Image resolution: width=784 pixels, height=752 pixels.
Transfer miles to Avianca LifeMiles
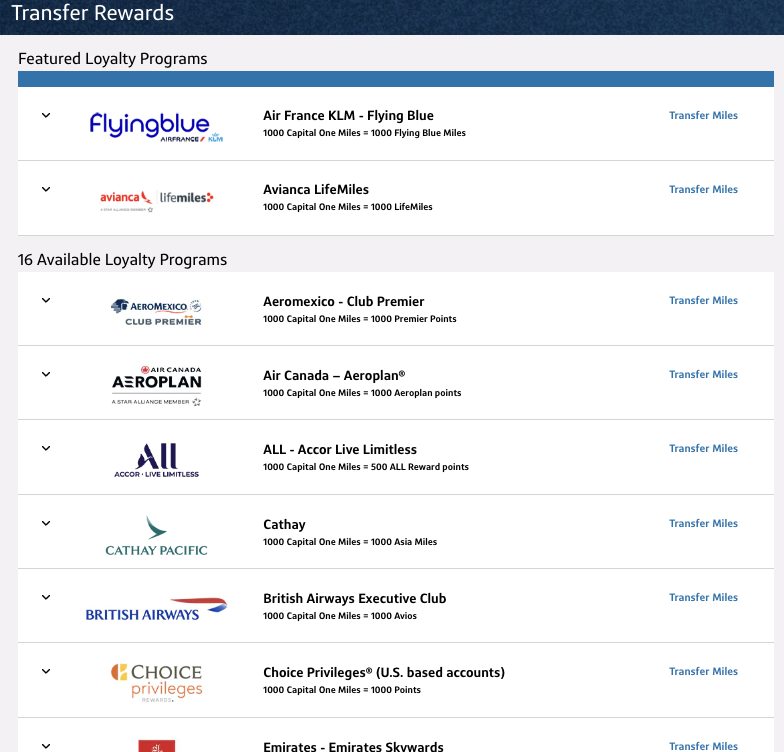[x=703, y=189]
